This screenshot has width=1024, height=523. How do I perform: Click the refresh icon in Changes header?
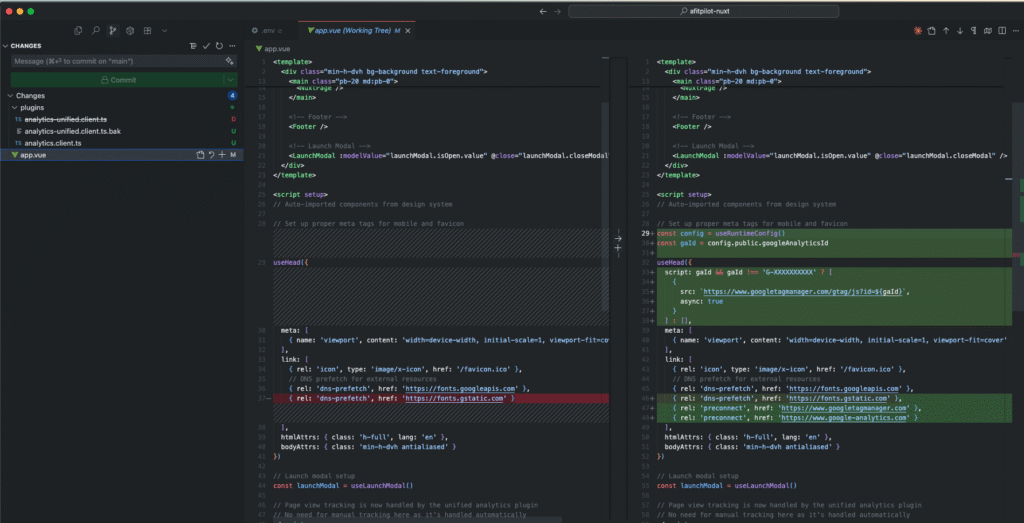(219, 46)
